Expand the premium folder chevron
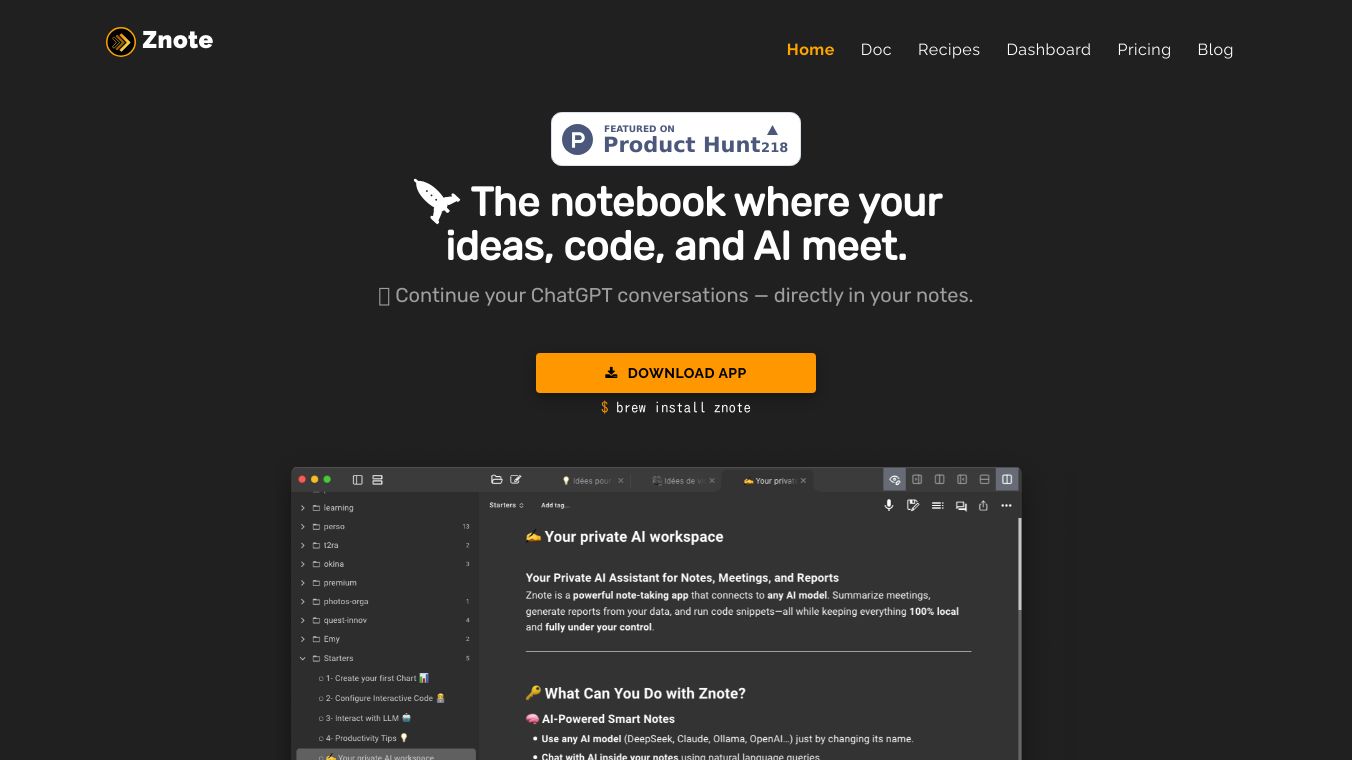This screenshot has height=760, width=1352. point(303,583)
